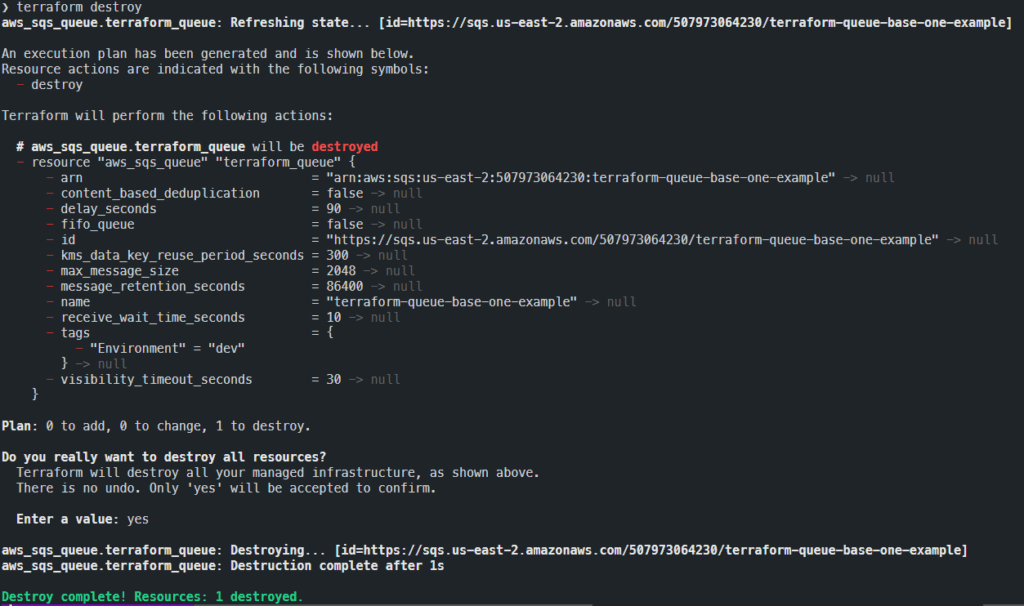This screenshot has height=606, width=1024.
Task: Click the 'id' attribute URL value
Action: (x=632, y=240)
